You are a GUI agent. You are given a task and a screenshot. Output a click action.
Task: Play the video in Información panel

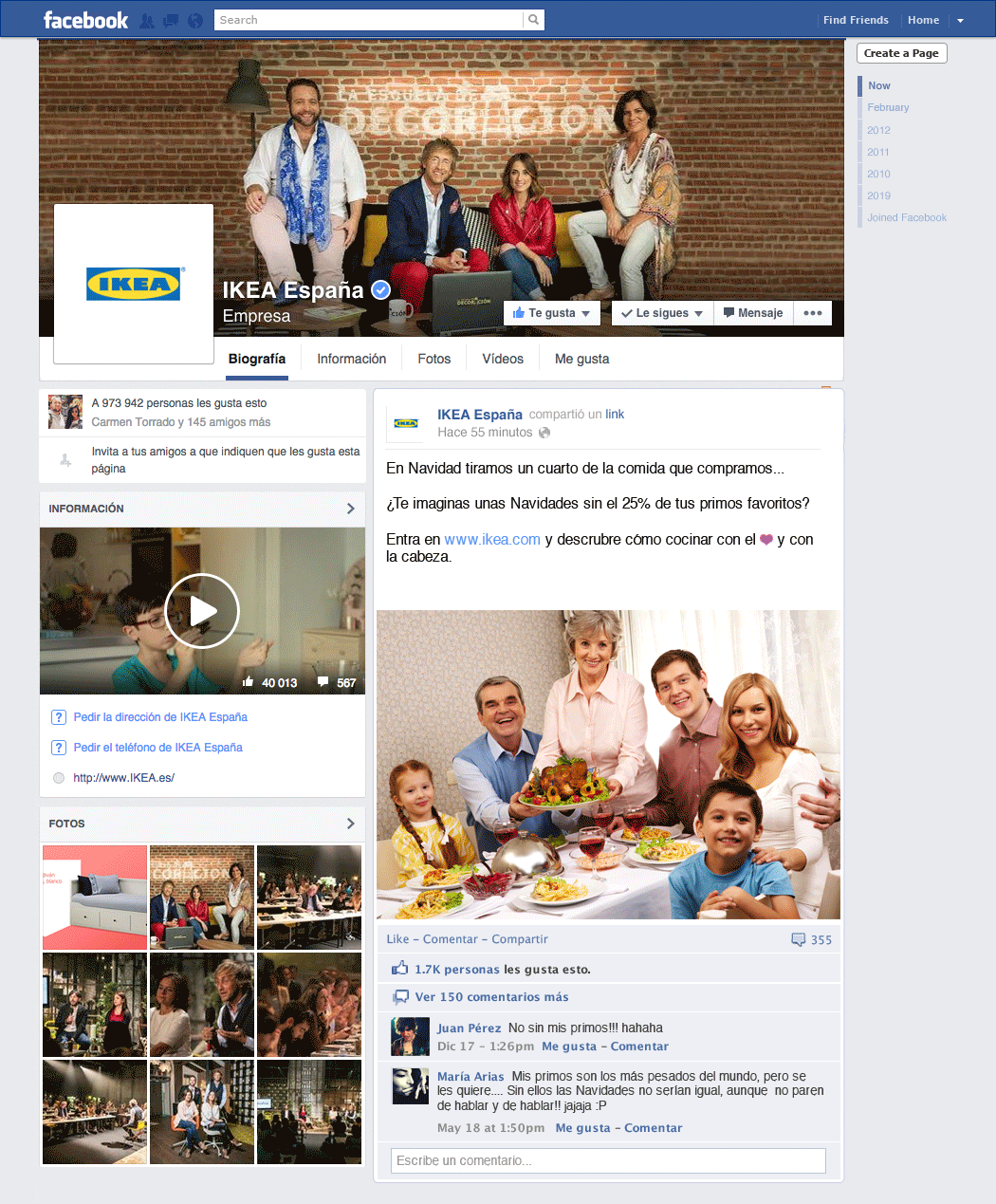point(202,611)
